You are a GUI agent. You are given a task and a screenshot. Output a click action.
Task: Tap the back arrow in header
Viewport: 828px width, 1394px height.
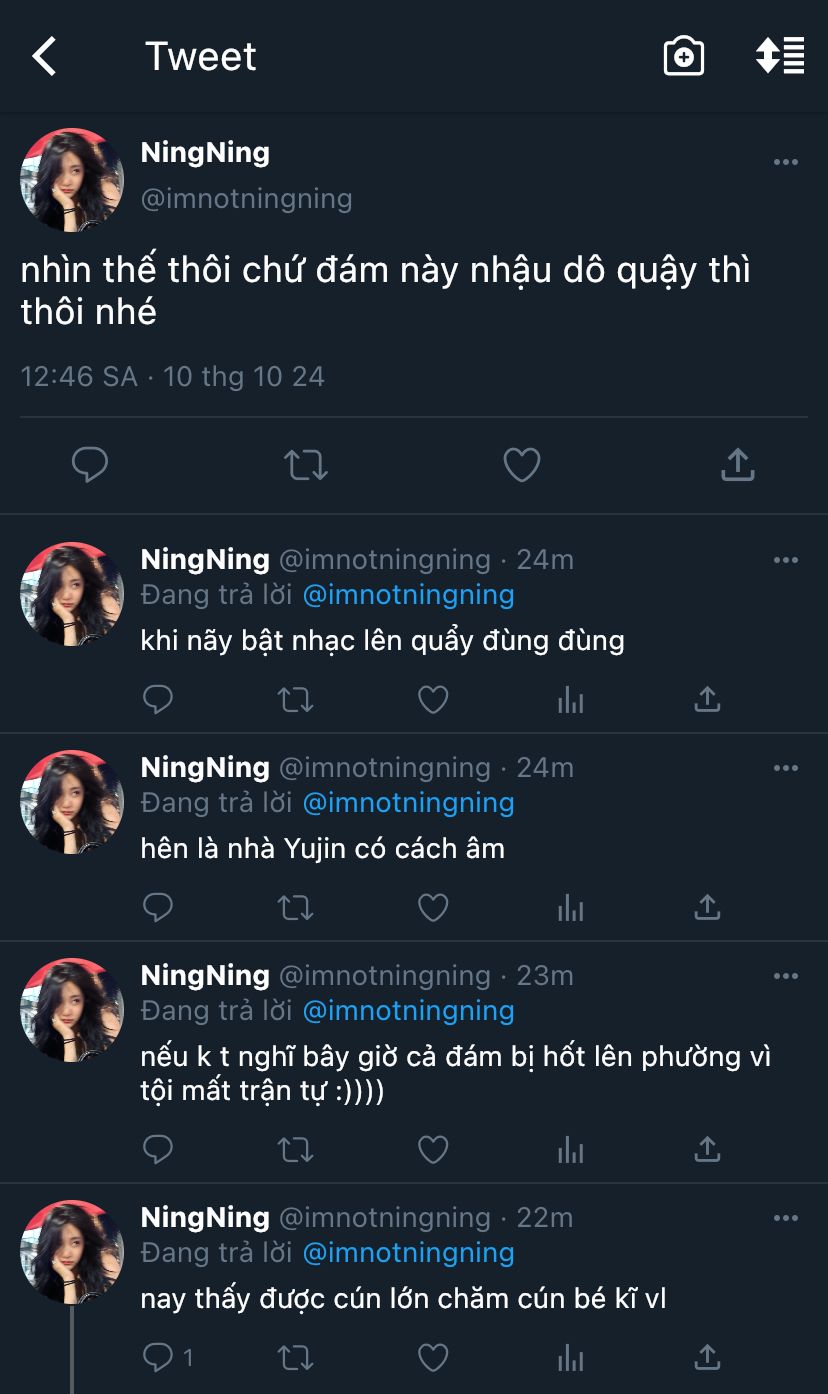45,57
